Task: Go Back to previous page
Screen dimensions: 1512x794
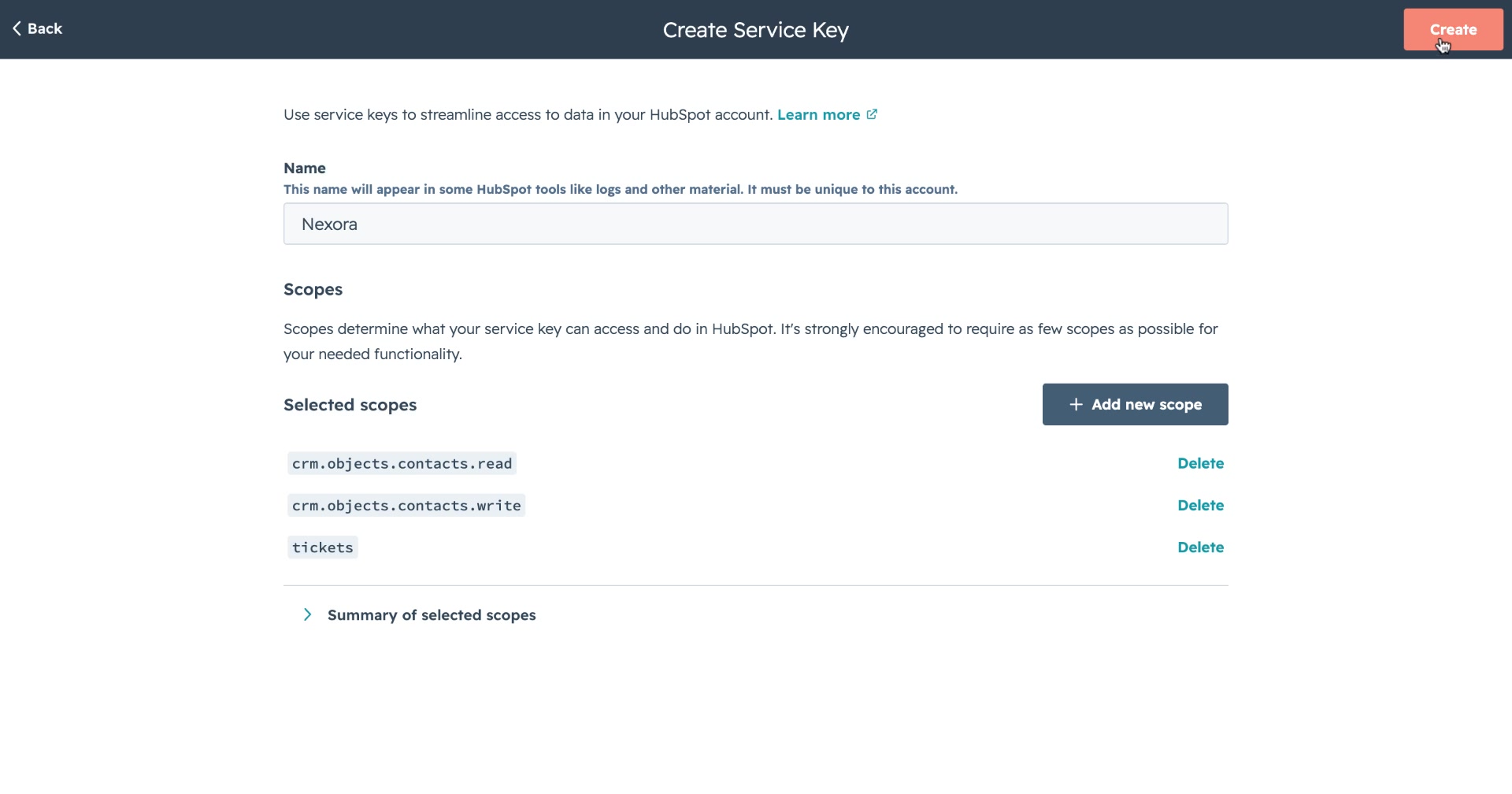Action: (x=37, y=28)
